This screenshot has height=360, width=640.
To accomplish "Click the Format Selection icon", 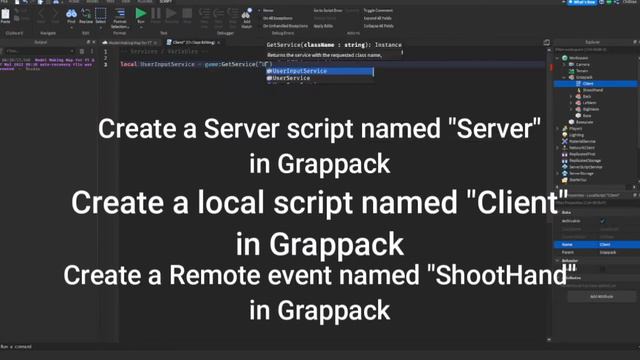I will 120,14.
